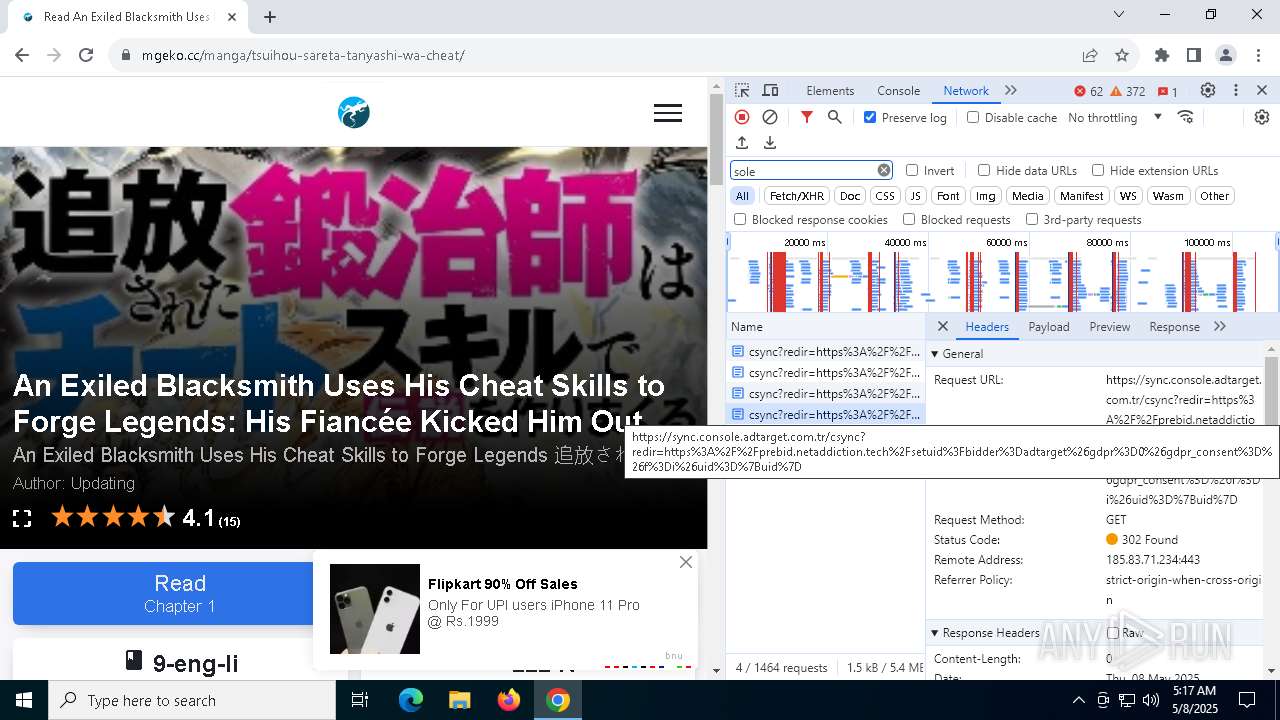Export HAR file download icon
Image resolution: width=1280 pixels, height=720 pixels.
770,143
